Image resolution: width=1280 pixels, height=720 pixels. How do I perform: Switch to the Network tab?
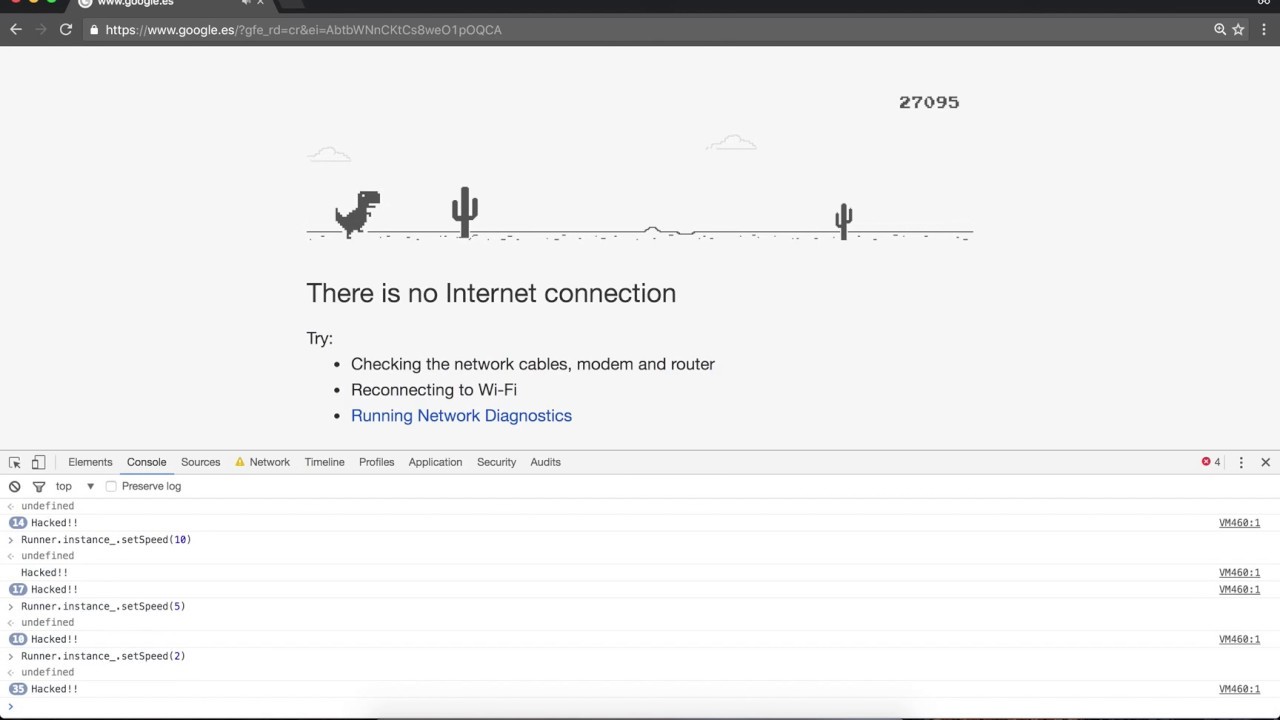[262, 462]
